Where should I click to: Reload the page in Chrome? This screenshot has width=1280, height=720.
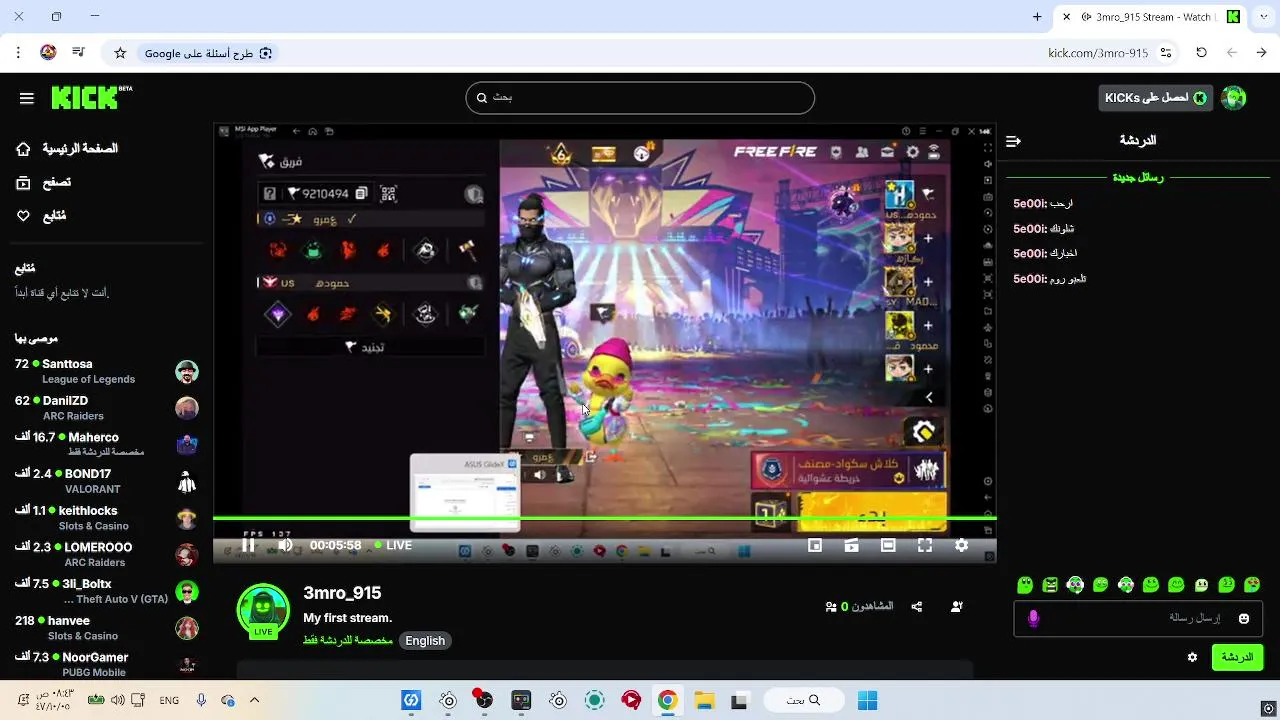pos(1201,53)
